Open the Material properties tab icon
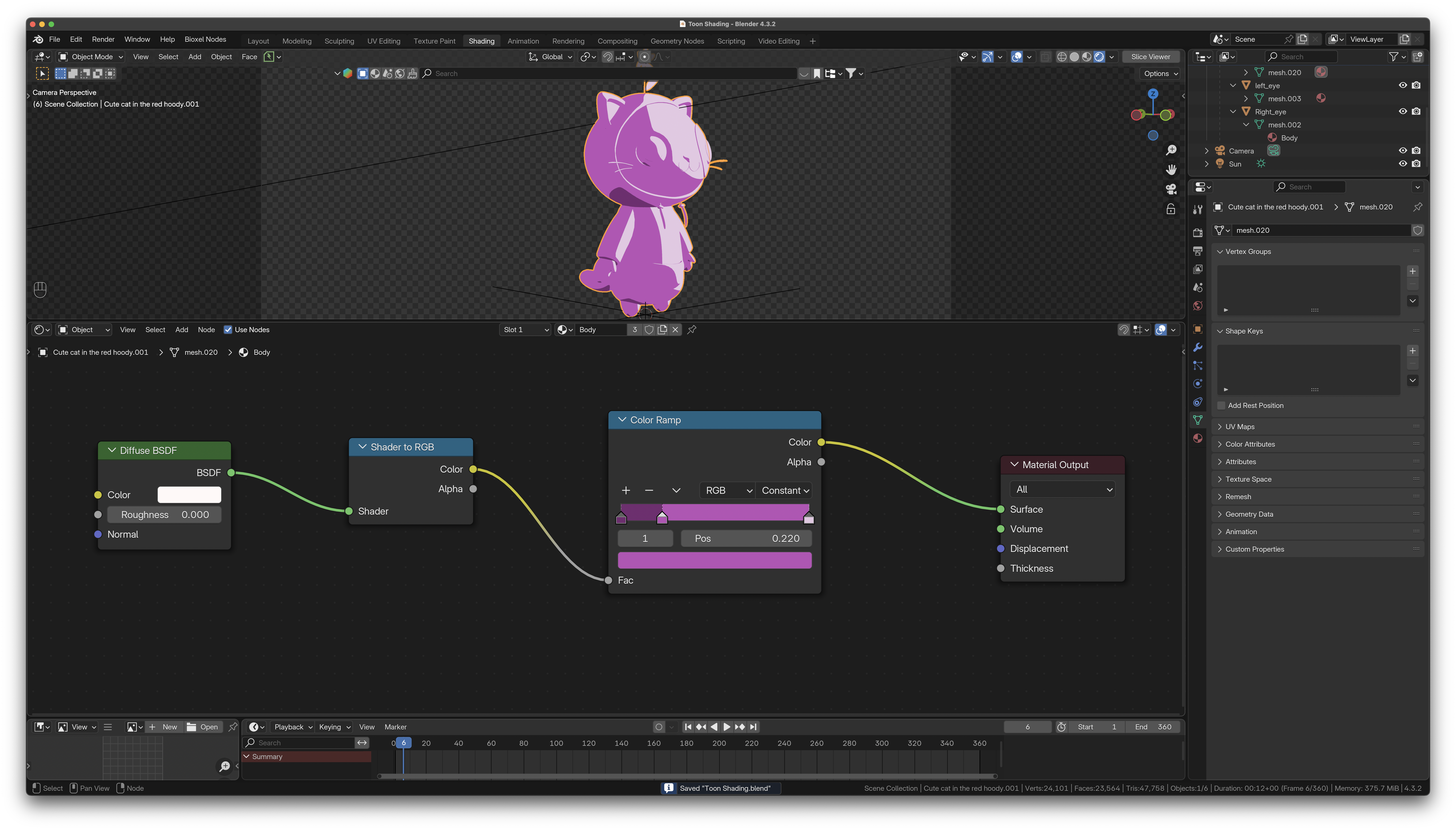1456x830 pixels. (1198, 438)
